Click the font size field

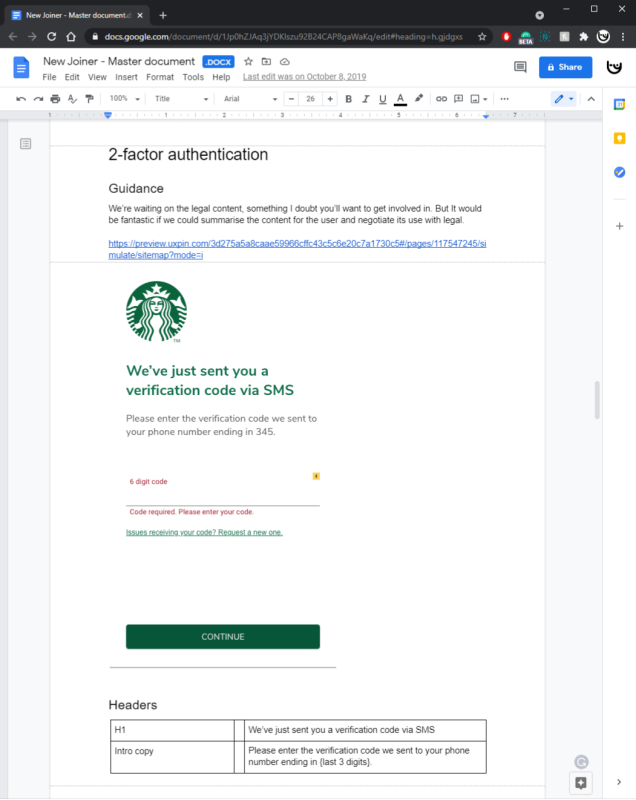pyautogui.click(x=311, y=99)
